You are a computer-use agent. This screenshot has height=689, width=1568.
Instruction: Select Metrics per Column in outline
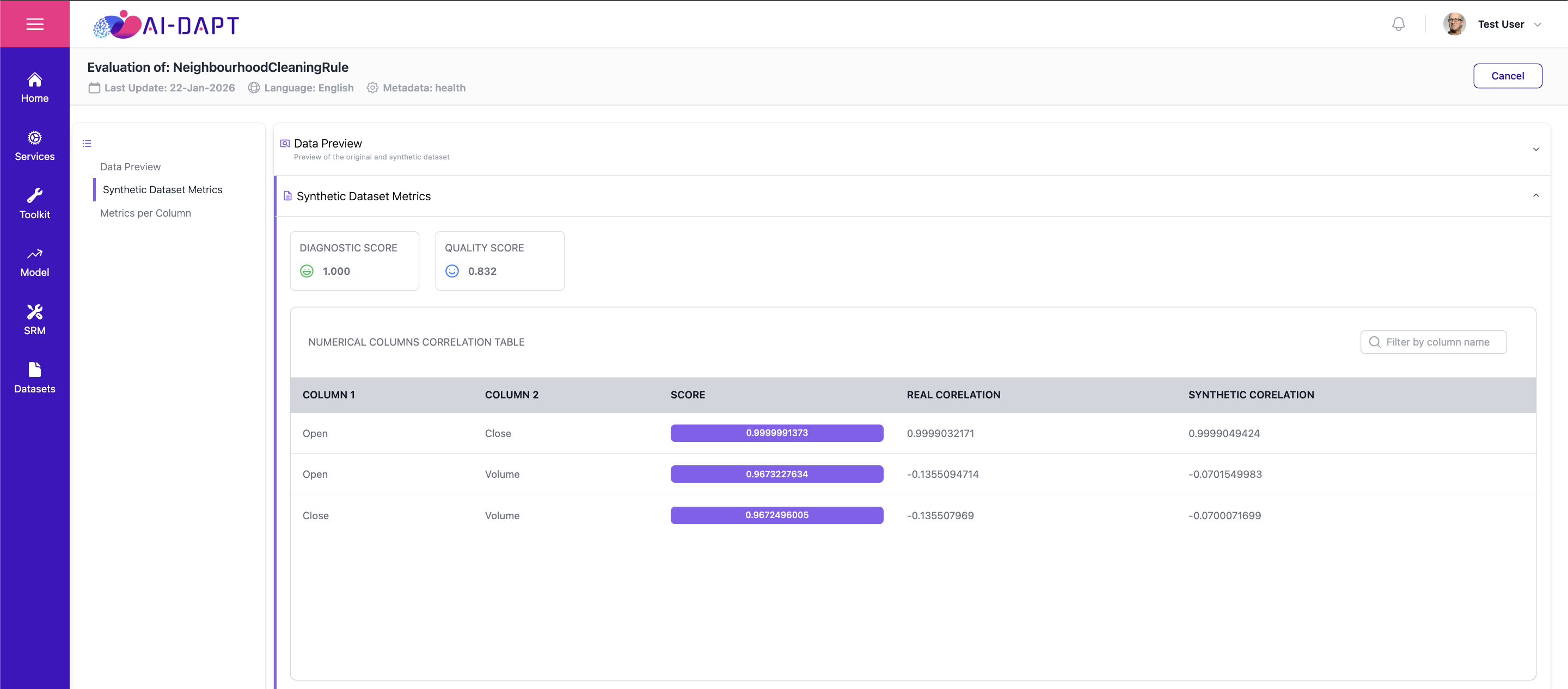[x=145, y=213]
